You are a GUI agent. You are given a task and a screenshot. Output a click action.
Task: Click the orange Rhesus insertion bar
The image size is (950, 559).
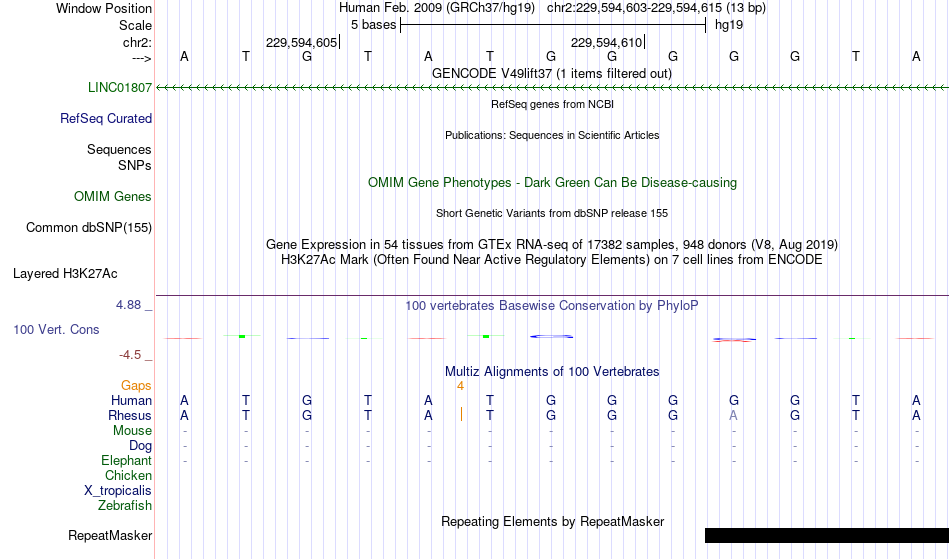click(x=462, y=414)
